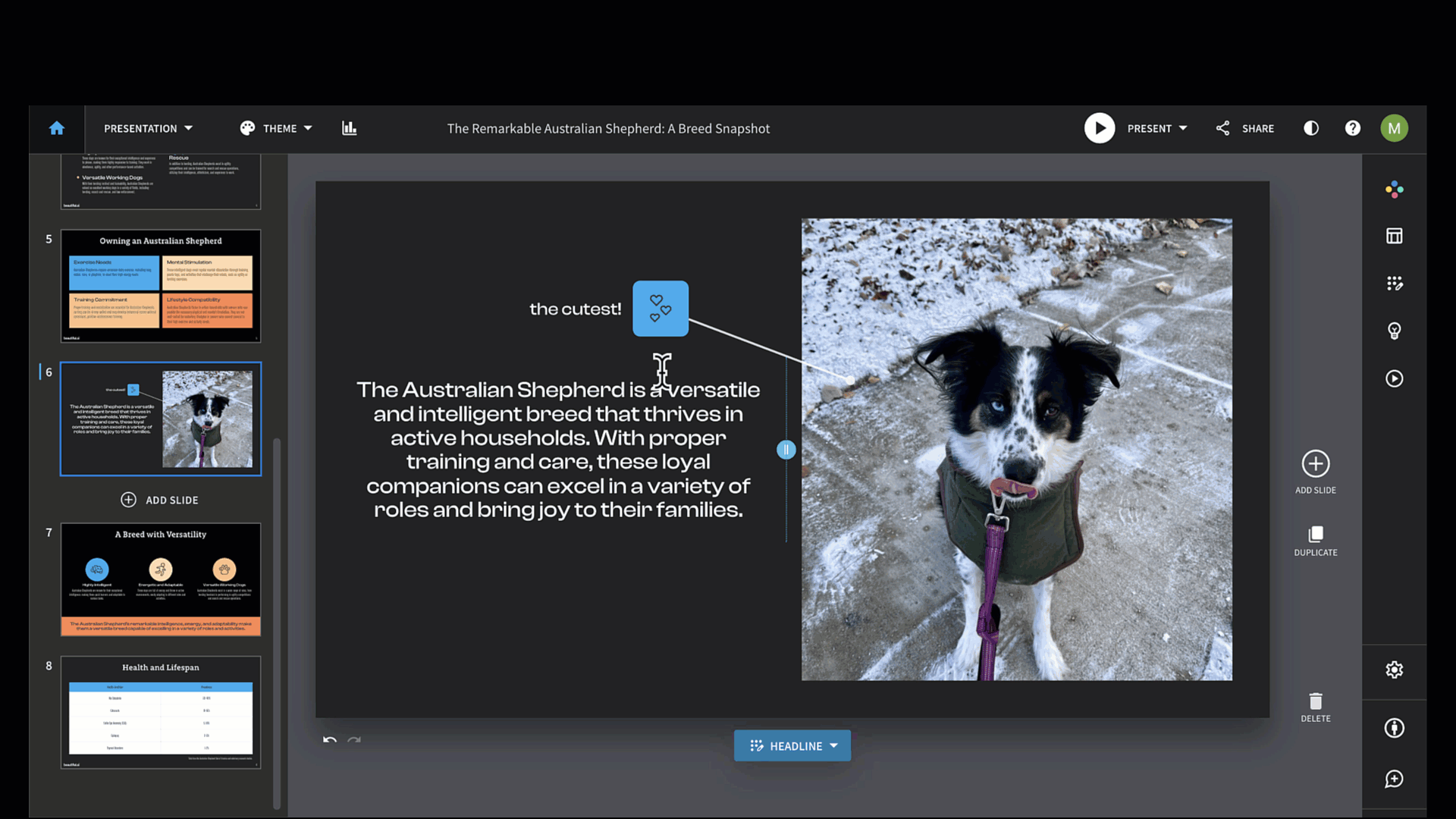
Task: Open the Headline layout dropdown
Action: click(792, 746)
